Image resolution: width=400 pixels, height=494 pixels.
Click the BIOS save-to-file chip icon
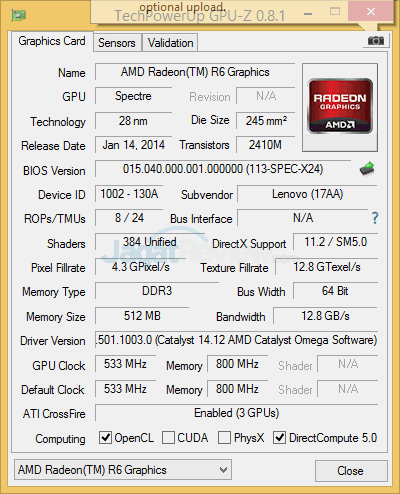367,169
